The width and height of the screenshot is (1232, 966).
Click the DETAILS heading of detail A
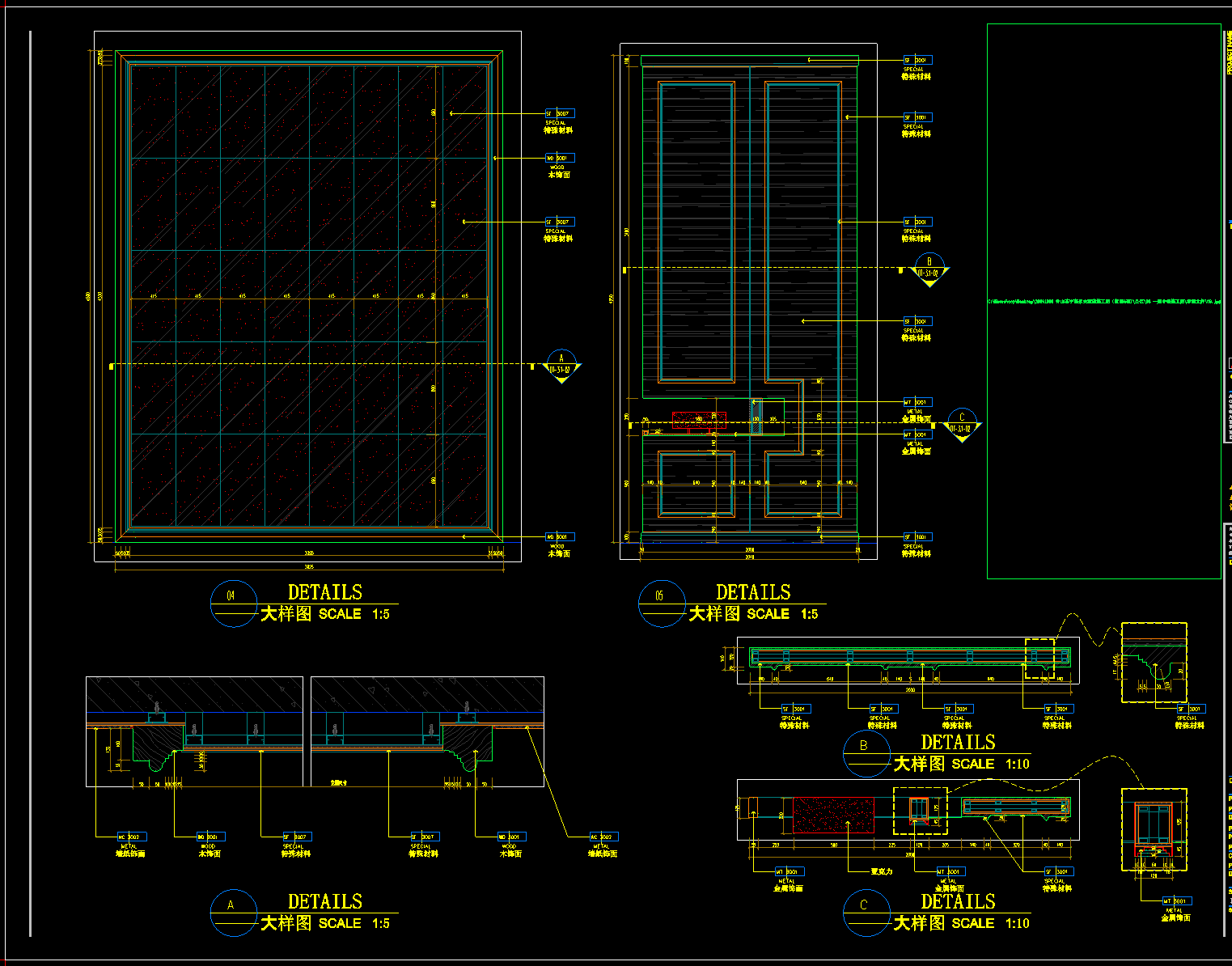click(325, 901)
